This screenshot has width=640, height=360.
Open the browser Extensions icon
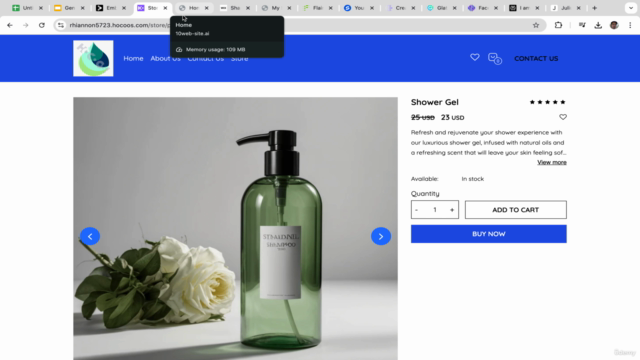(x=558, y=25)
